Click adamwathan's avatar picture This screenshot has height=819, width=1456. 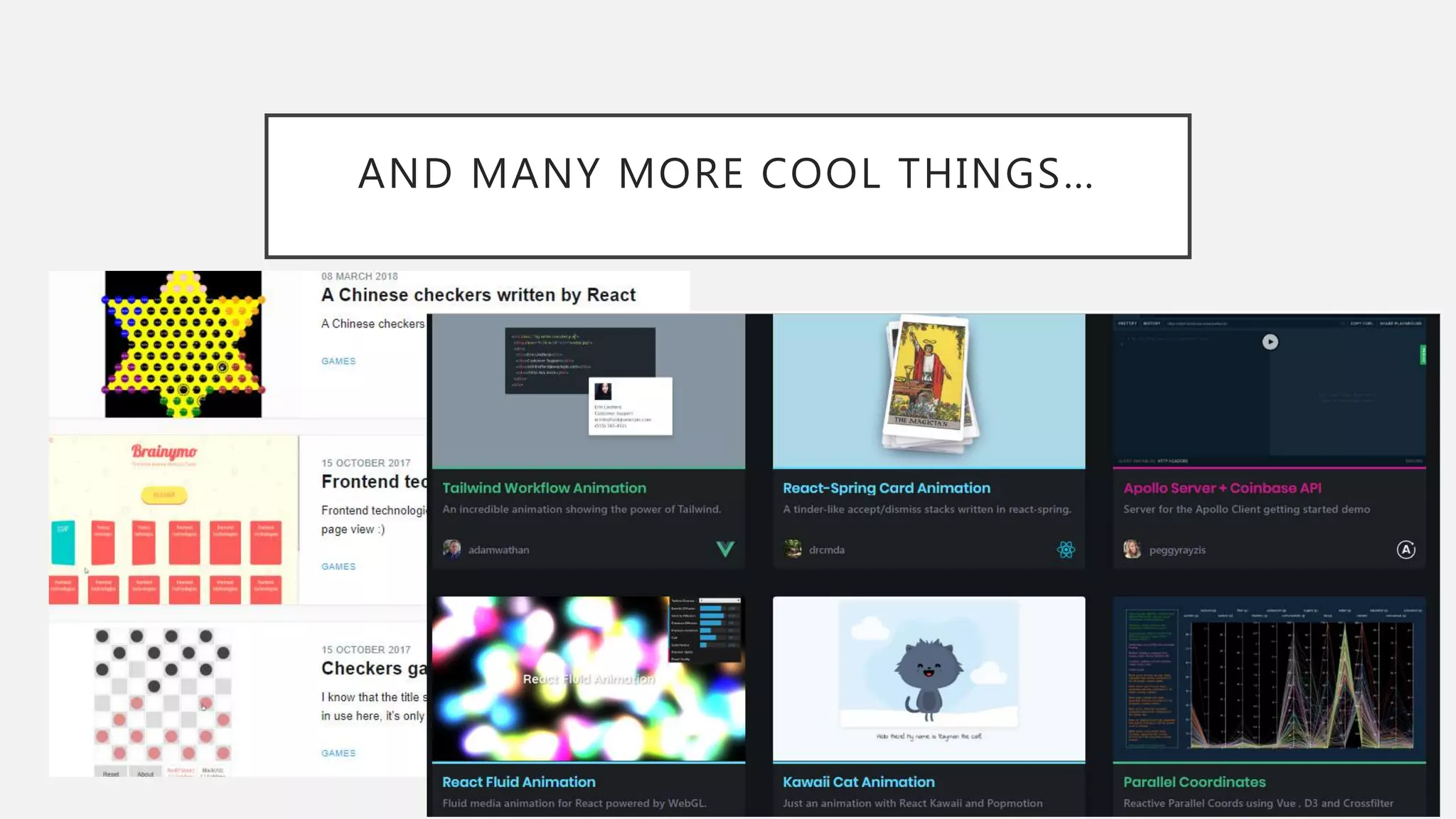(x=451, y=550)
